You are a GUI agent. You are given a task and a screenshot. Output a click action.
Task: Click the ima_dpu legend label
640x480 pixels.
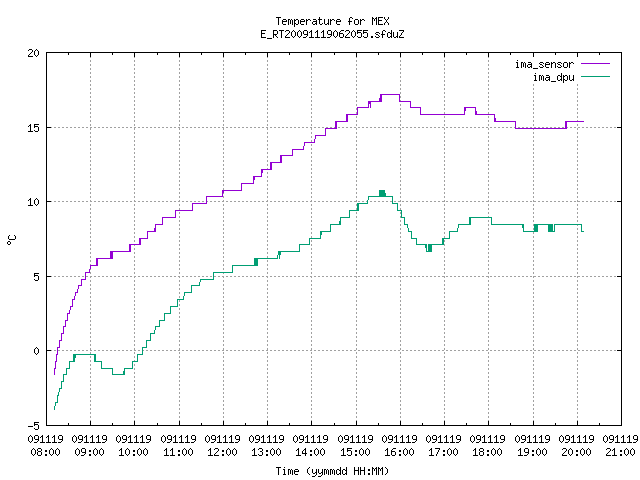click(x=553, y=77)
